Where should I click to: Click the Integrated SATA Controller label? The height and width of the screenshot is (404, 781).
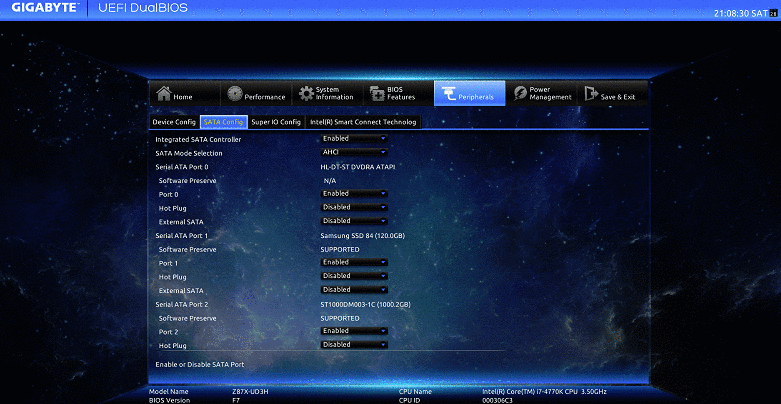point(198,139)
